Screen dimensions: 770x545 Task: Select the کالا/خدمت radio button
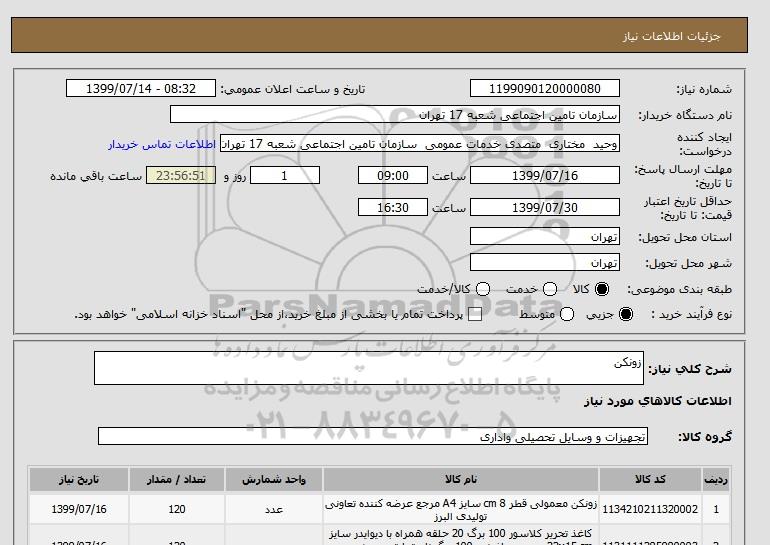[x=483, y=289]
